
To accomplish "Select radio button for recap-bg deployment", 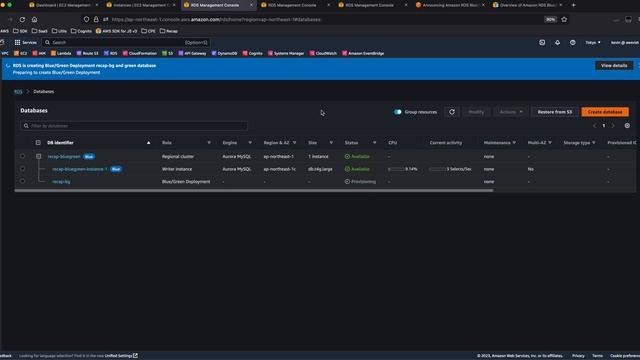I will [x=22, y=182].
